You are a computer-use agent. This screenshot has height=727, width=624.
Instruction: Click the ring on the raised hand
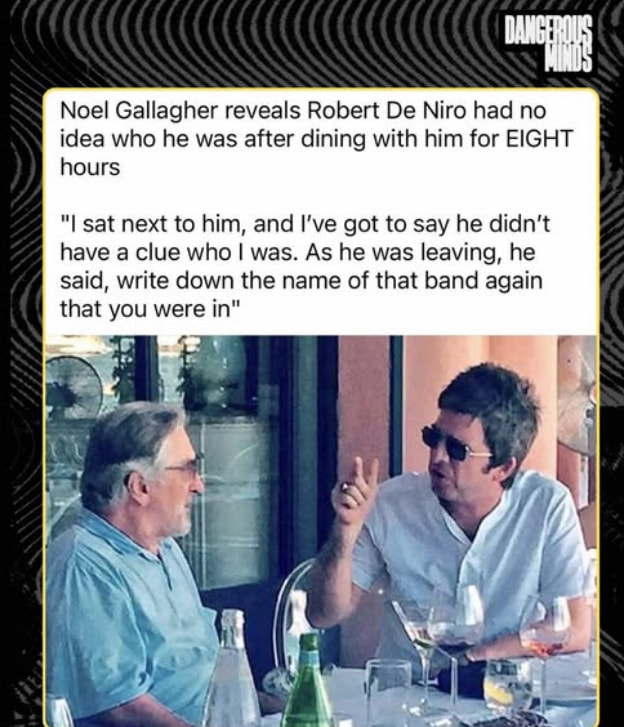tap(345, 486)
